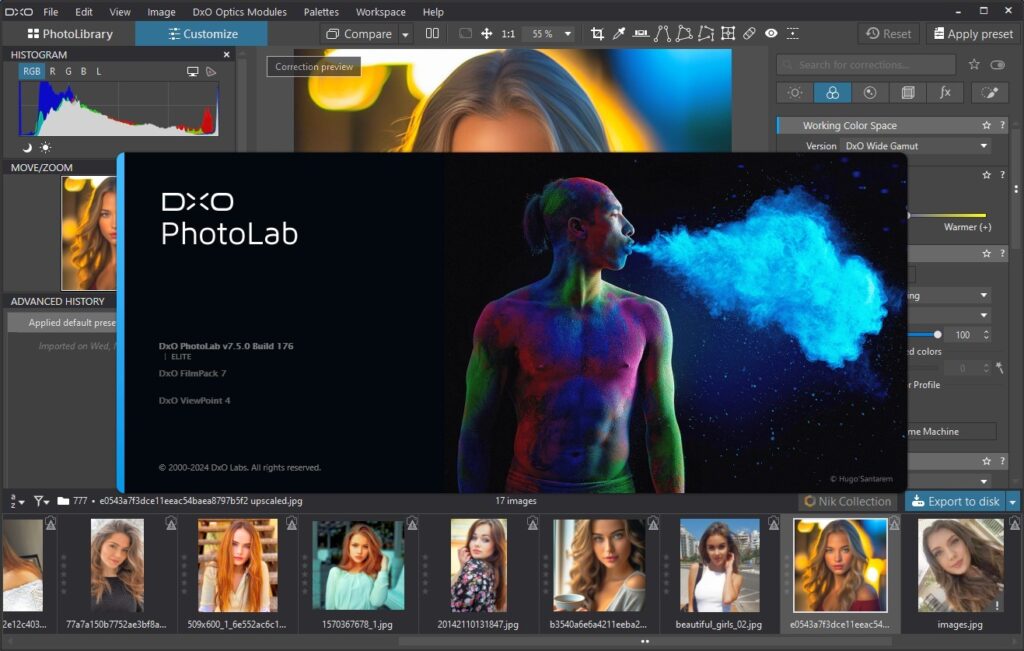Click in the Search for corrections field
1024x651 pixels.
866,65
